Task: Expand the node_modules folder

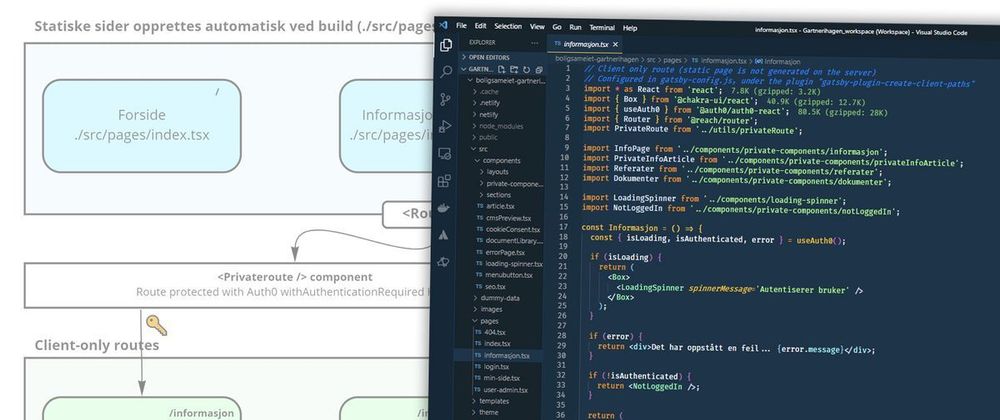Action: (x=496, y=126)
